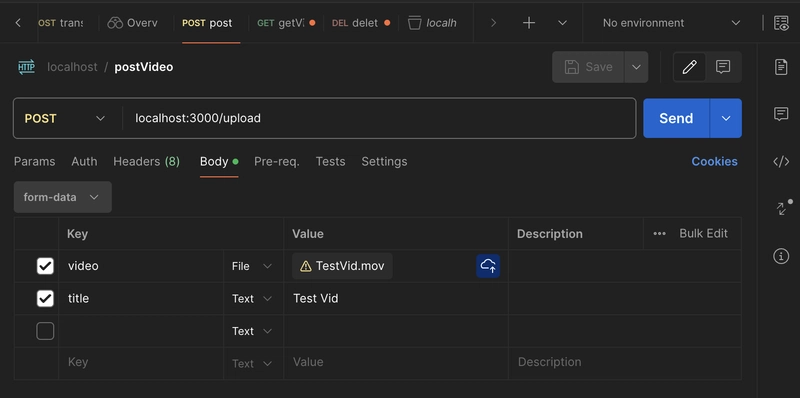This screenshot has height=398, width=800.
Task: Open the File type dropdown for video
Action: 252,266
